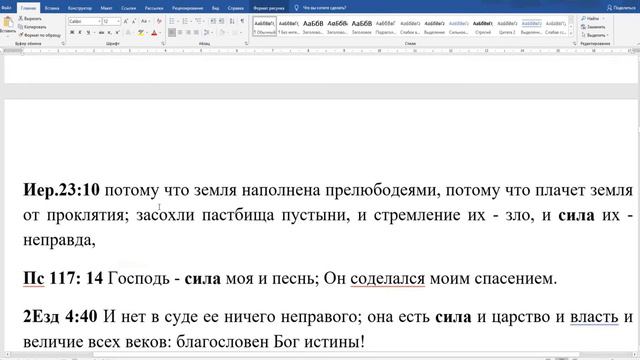The height and width of the screenshot is (360, 640).
Task: Switch to the Вид ribbon tab
Action: [x=216, y=8]
